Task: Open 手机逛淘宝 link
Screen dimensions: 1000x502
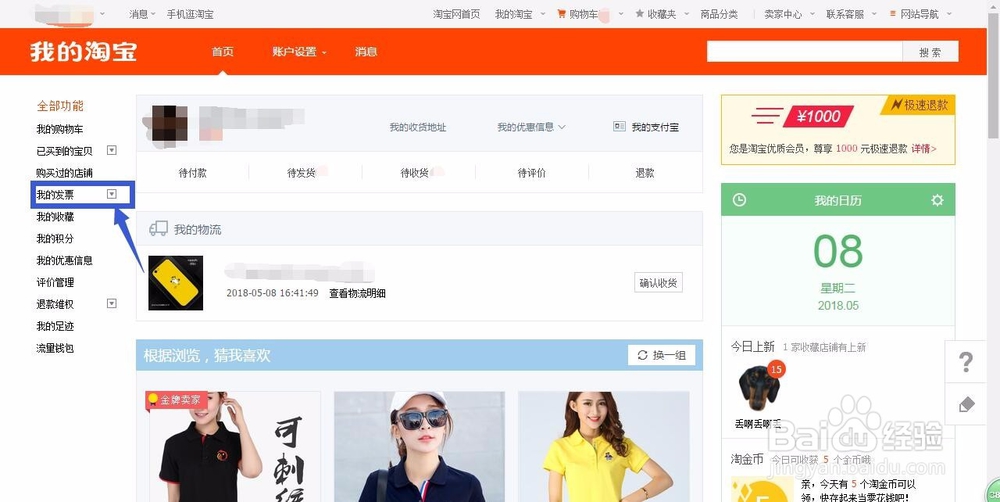Action: point(190,14)
